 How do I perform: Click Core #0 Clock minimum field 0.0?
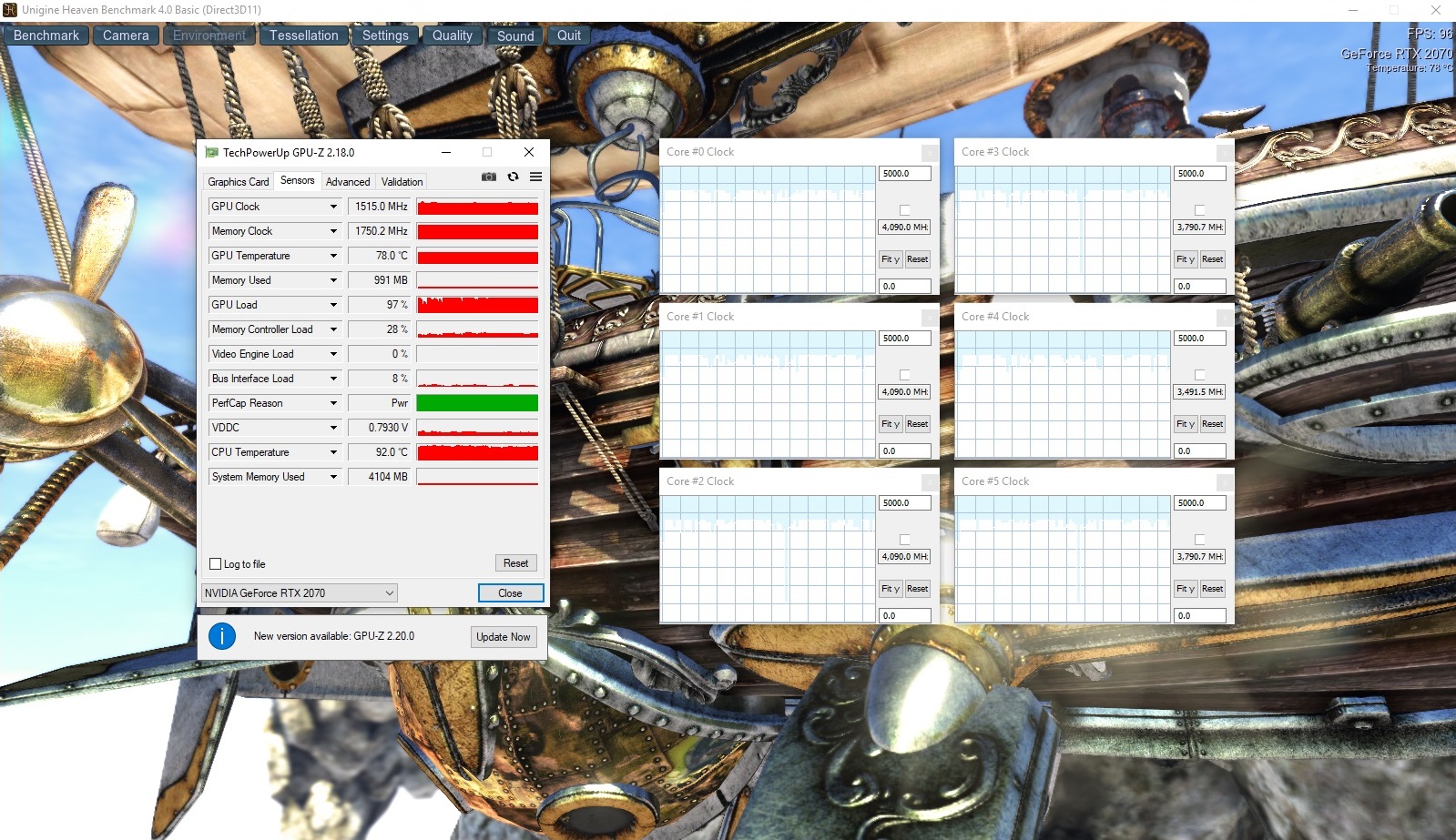905,287
